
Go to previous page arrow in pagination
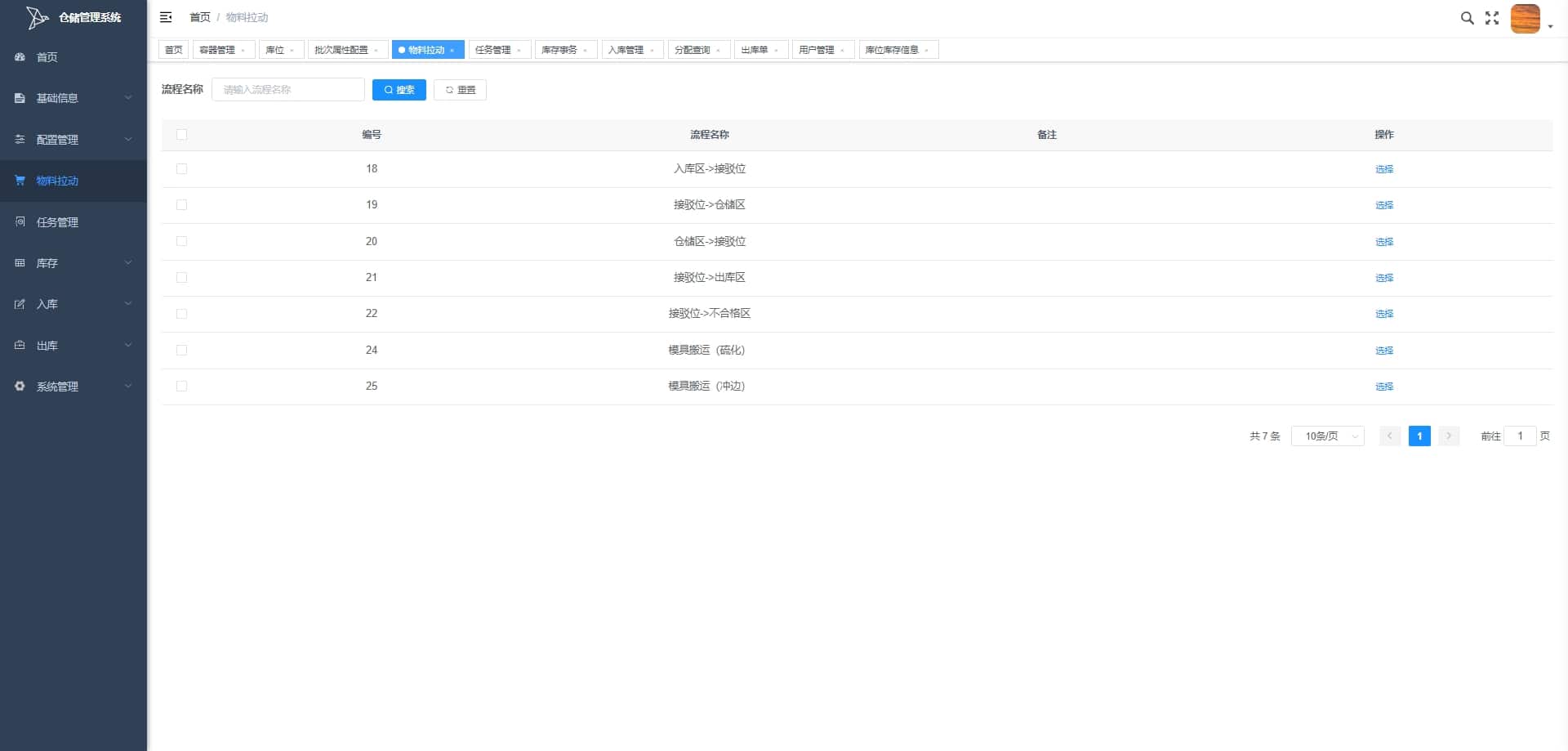point(1390,436)
